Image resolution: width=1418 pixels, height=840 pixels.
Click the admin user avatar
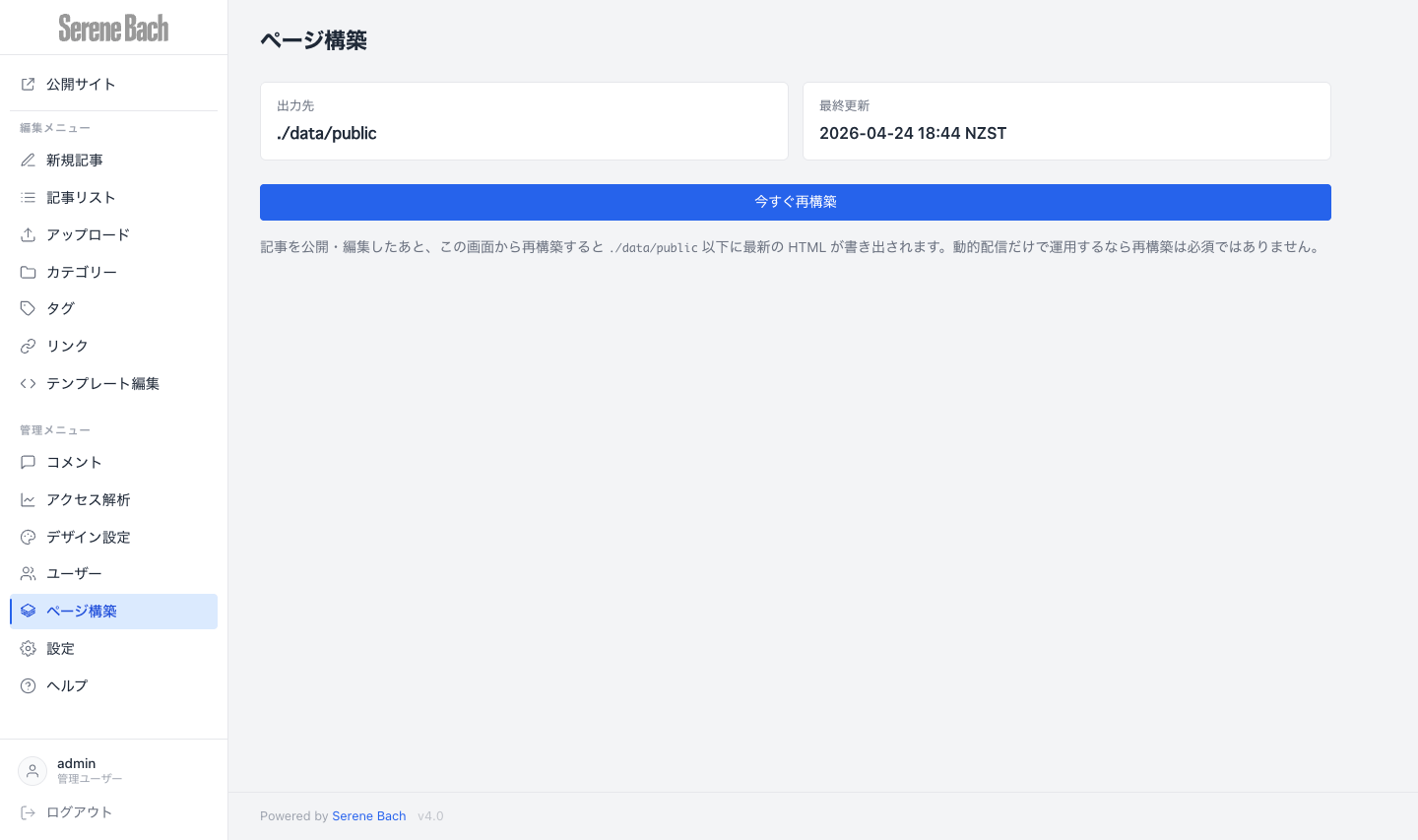point(32,771)
